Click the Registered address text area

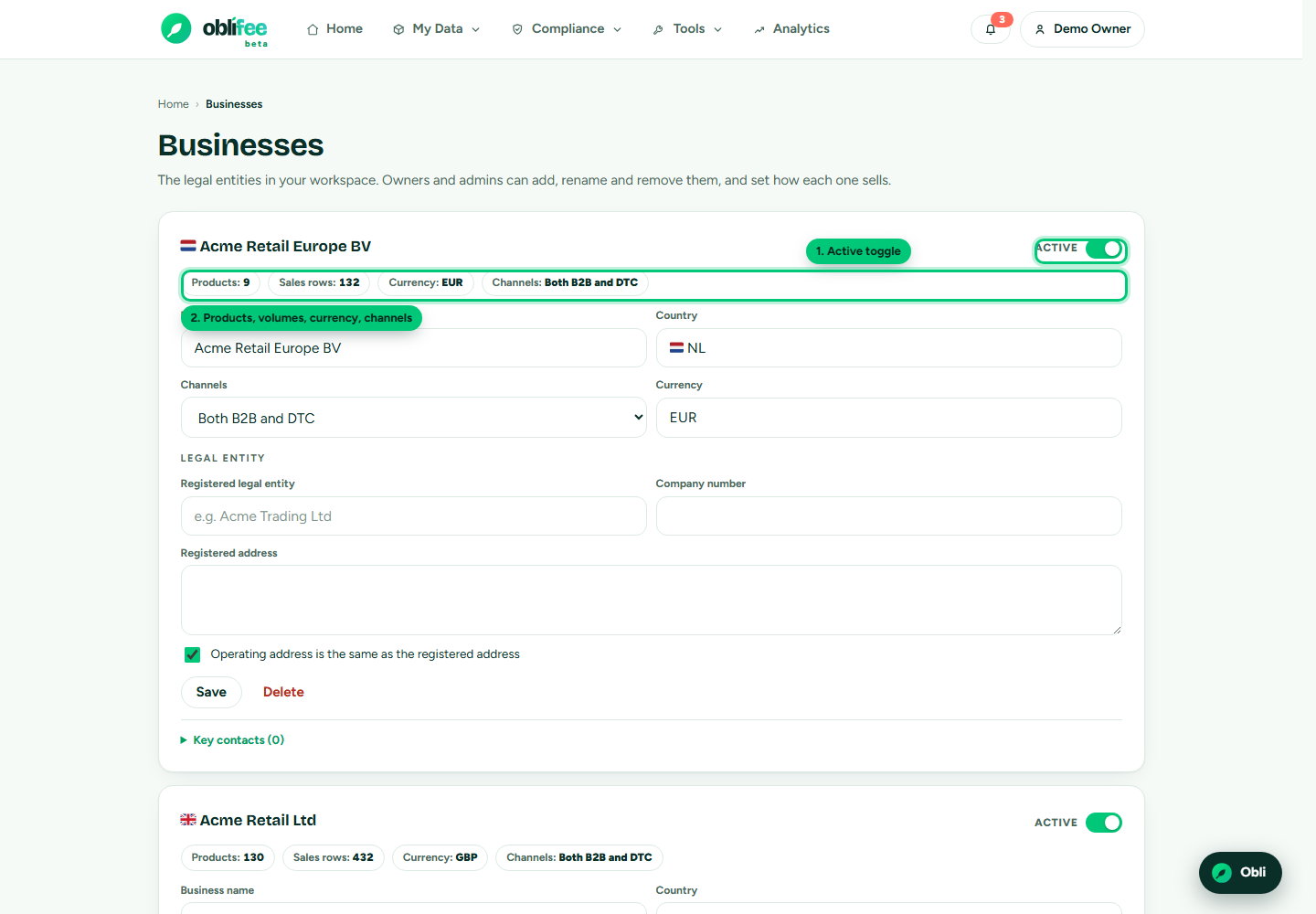[x=652, y=600]
